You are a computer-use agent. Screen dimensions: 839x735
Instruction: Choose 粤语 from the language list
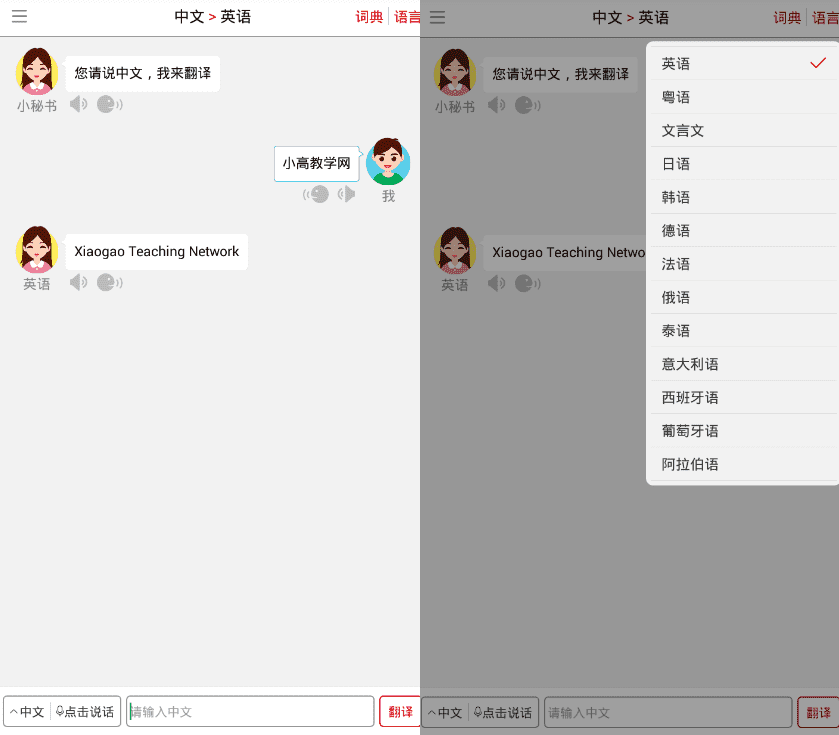coord(742,97)
